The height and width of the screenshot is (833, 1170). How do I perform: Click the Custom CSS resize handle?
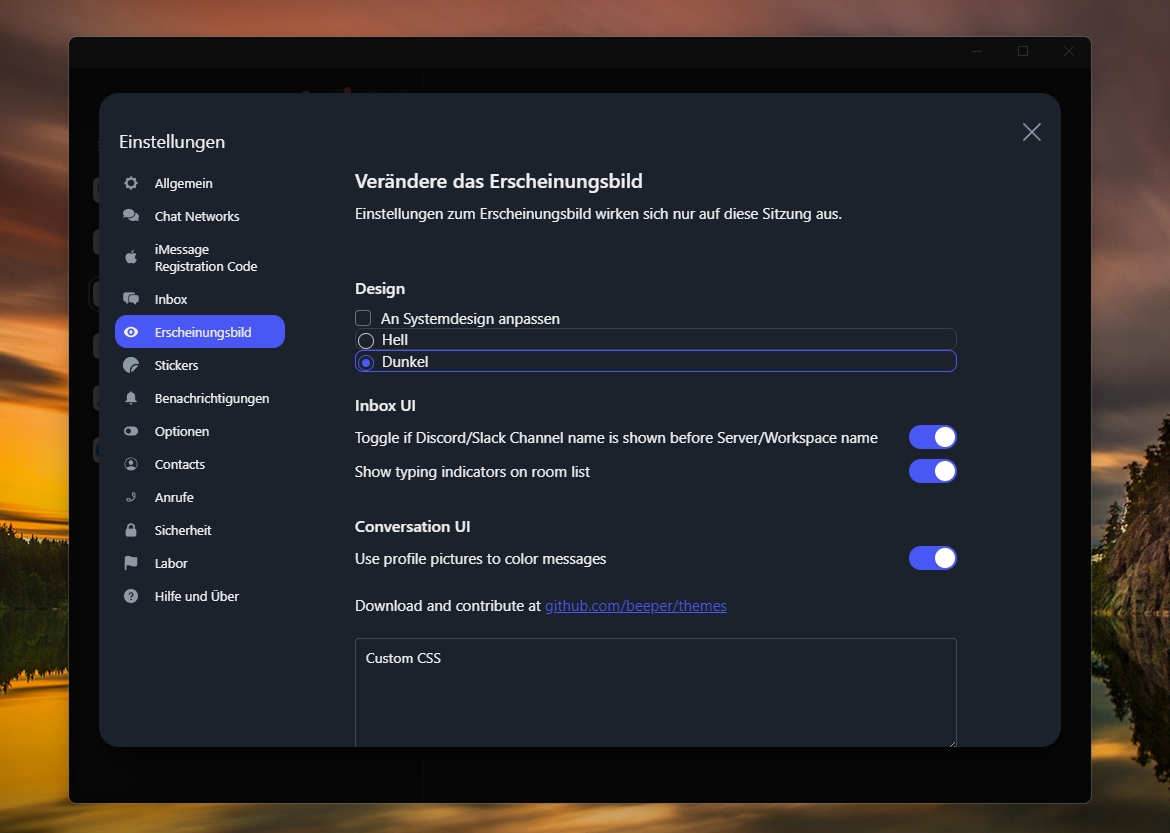click(951, 742)
